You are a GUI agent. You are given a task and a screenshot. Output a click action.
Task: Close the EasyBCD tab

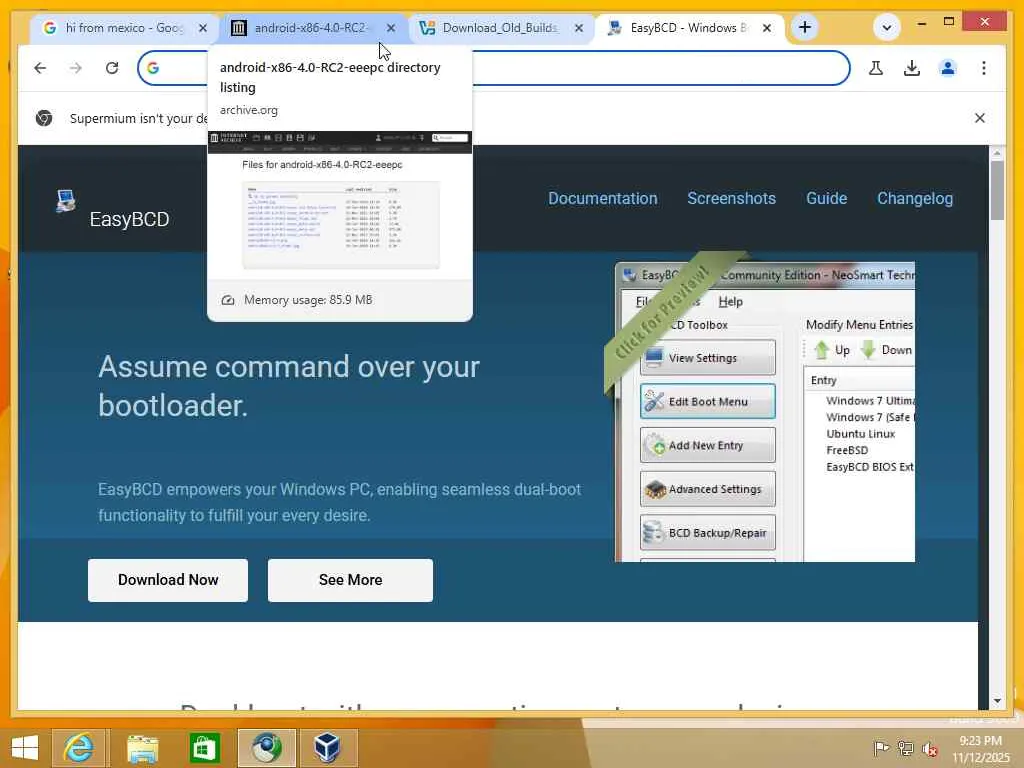pos(767,28)
